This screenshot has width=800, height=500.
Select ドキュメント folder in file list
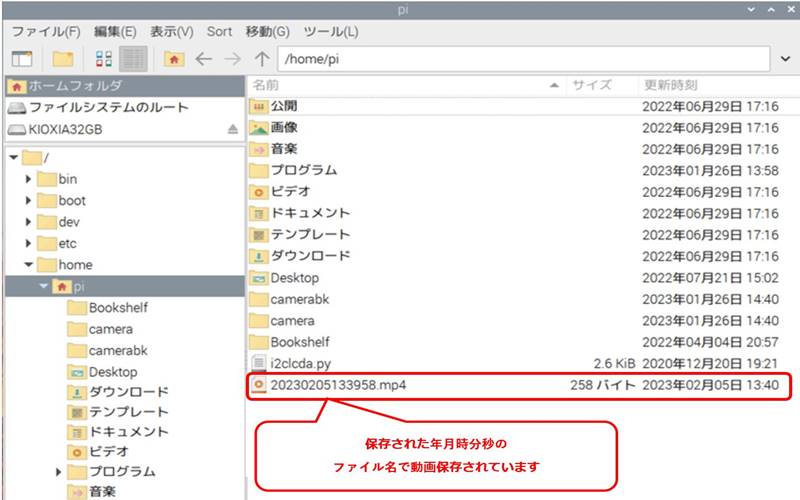[x=300, y=213]
